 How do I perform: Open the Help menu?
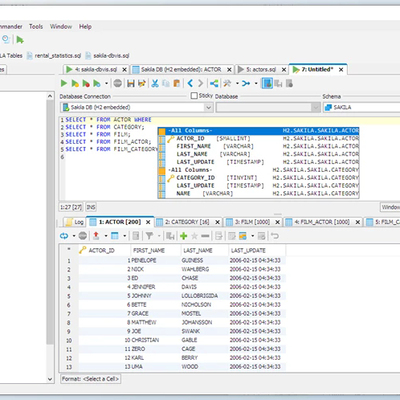[x=85, y=26]
